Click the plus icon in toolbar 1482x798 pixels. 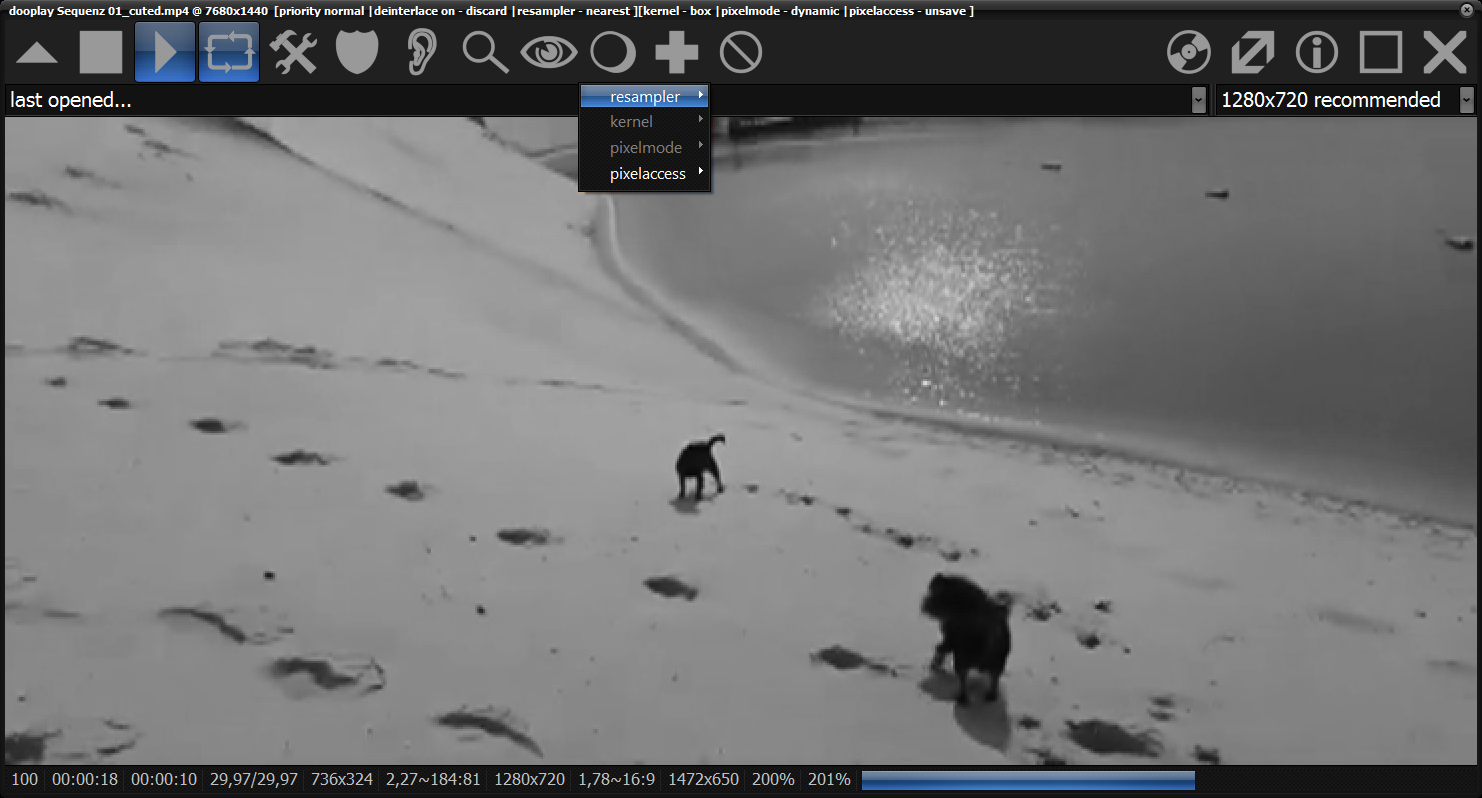(677, 52)
